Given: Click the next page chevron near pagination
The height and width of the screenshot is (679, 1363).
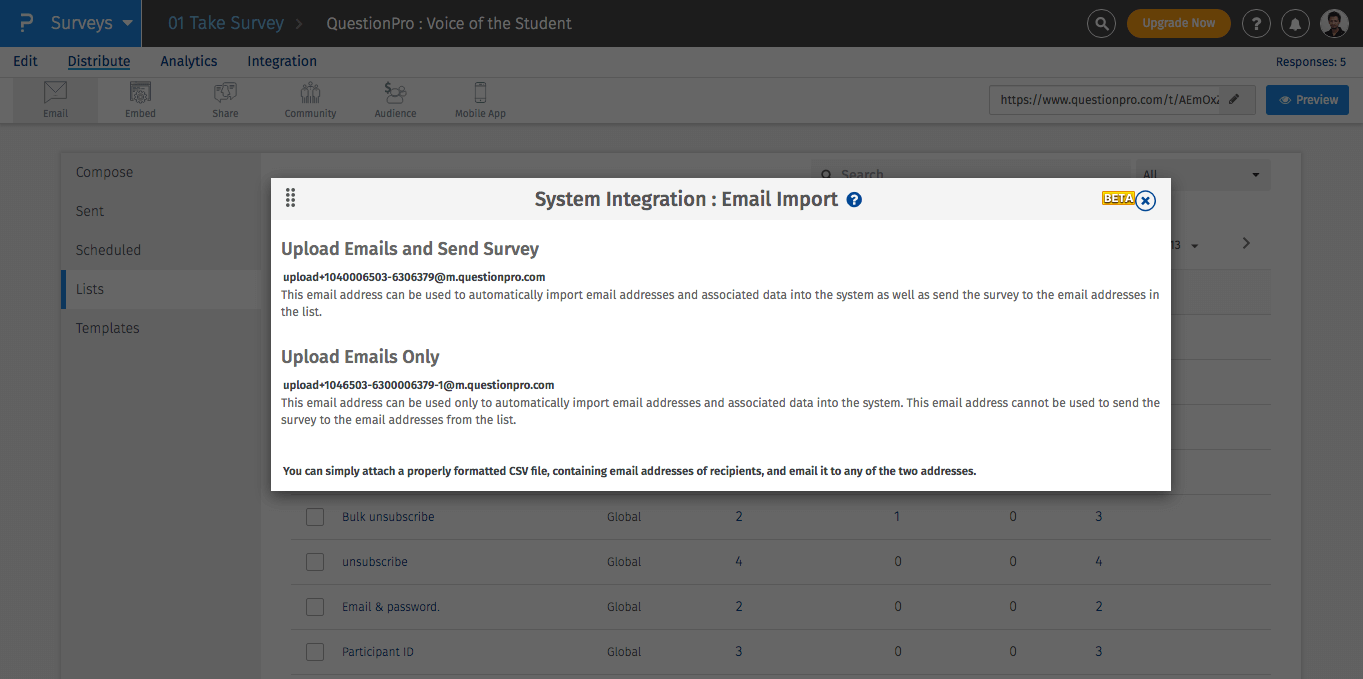Looking at the screenshot, I should point(1246,243).
